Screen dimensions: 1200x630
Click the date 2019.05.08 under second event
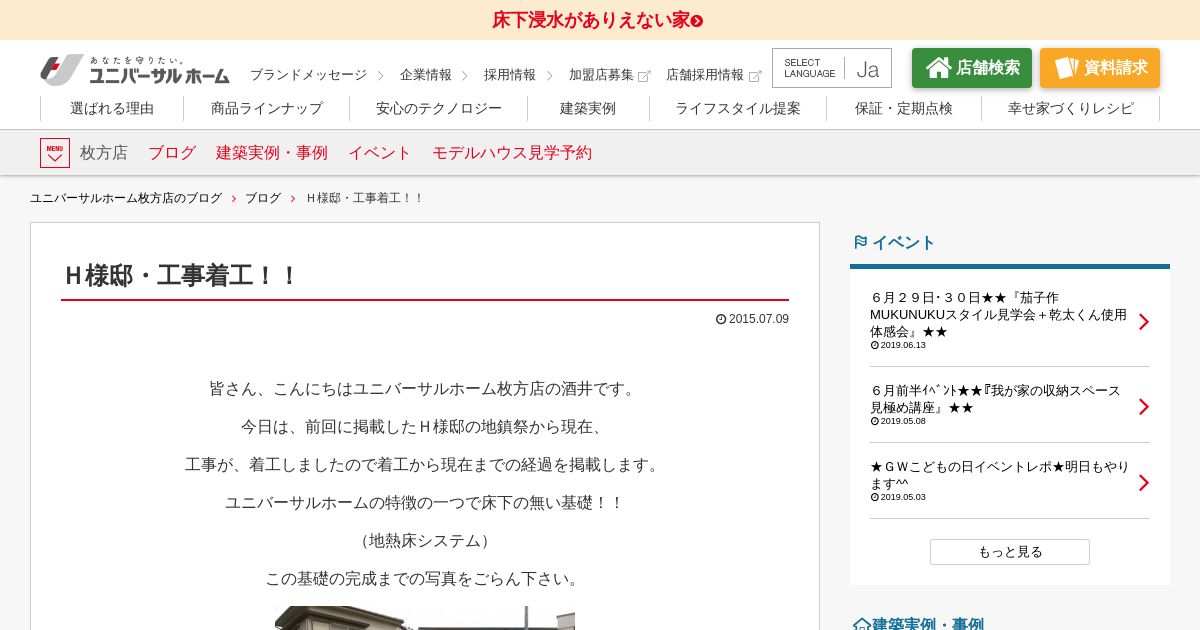898,421
